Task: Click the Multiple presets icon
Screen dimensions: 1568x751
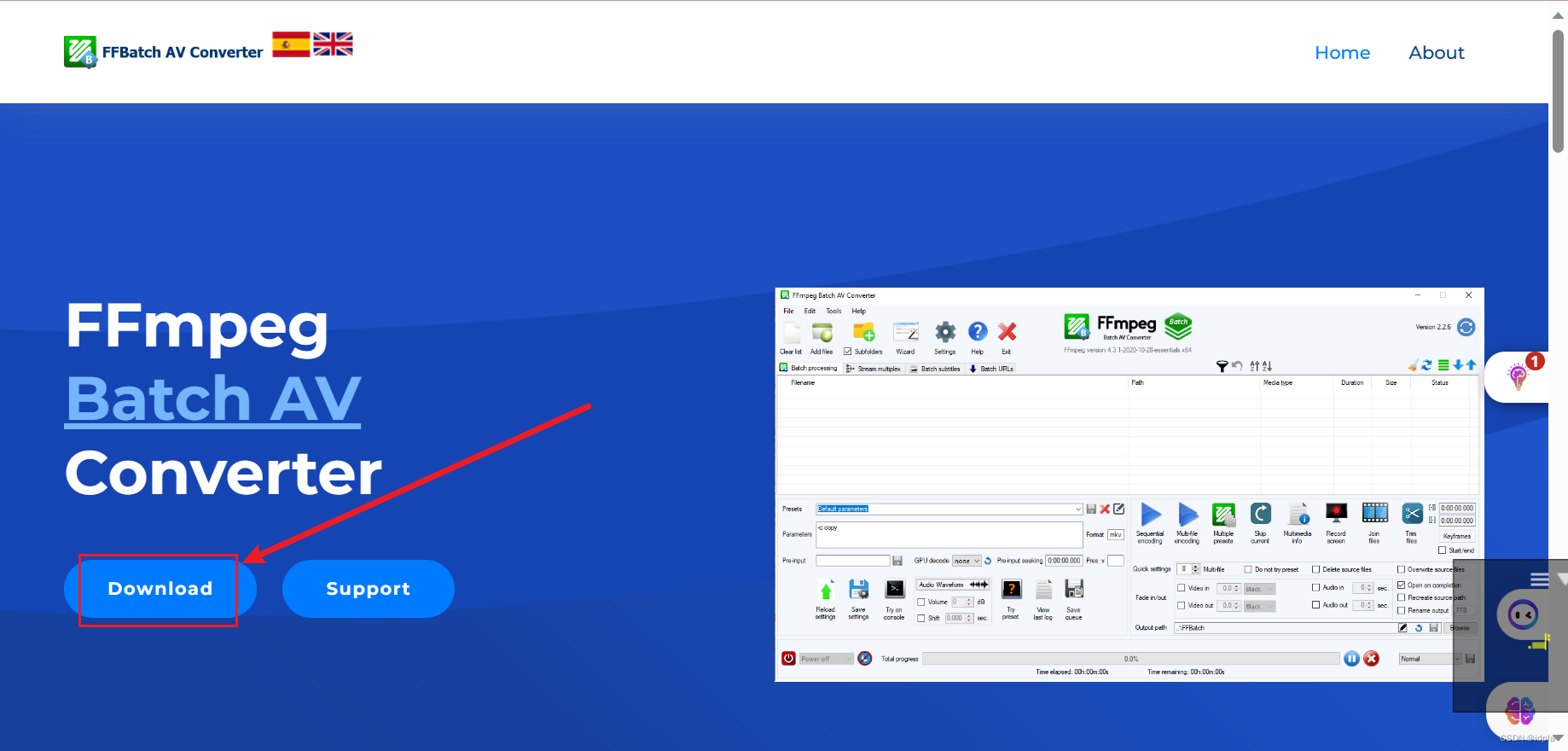Action: 1223,514
